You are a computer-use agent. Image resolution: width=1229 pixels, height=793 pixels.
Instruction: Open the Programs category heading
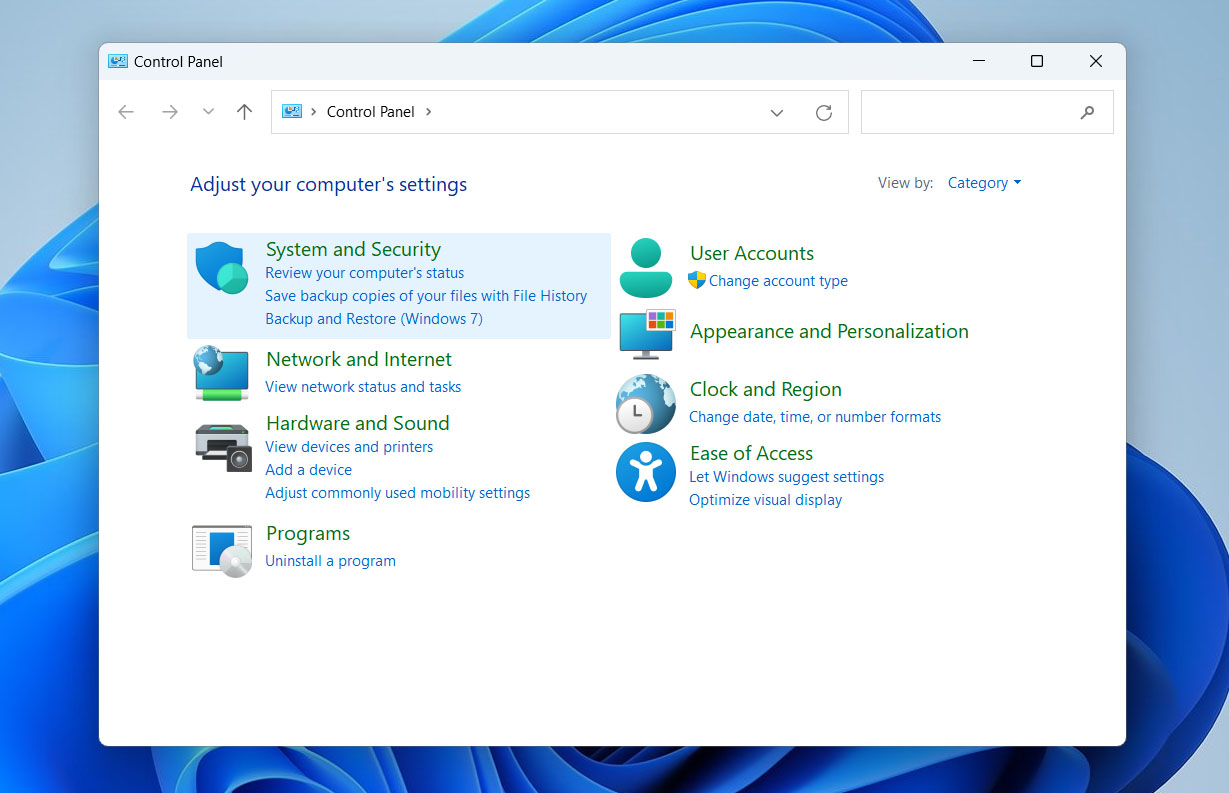click(308, 534)
